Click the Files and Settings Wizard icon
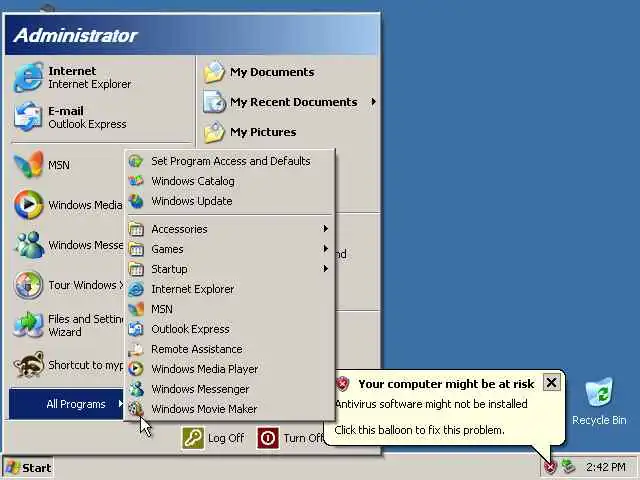 [x=28, y=325]
